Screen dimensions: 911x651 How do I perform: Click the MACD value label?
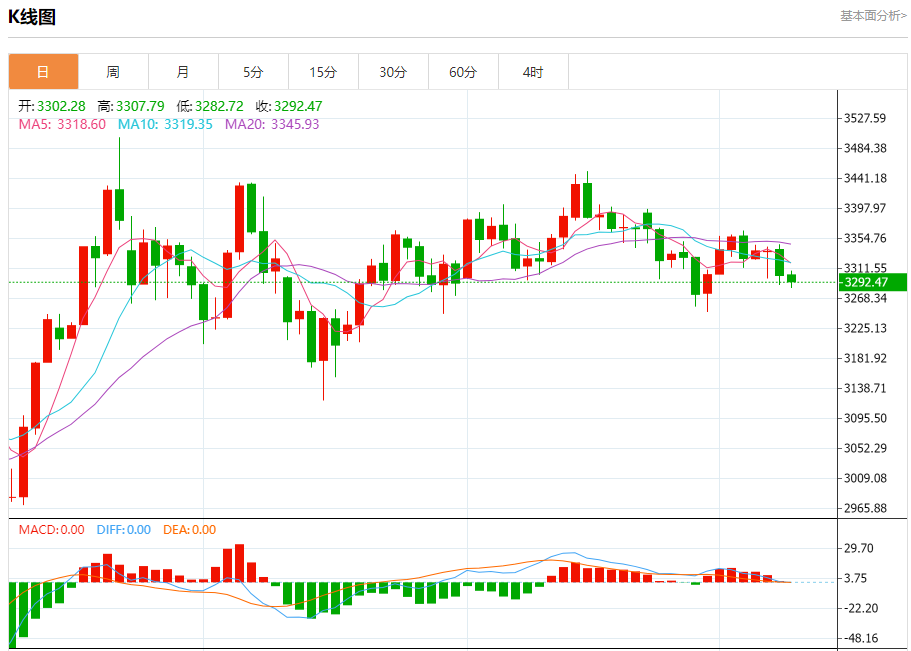[x=51, y=530]
